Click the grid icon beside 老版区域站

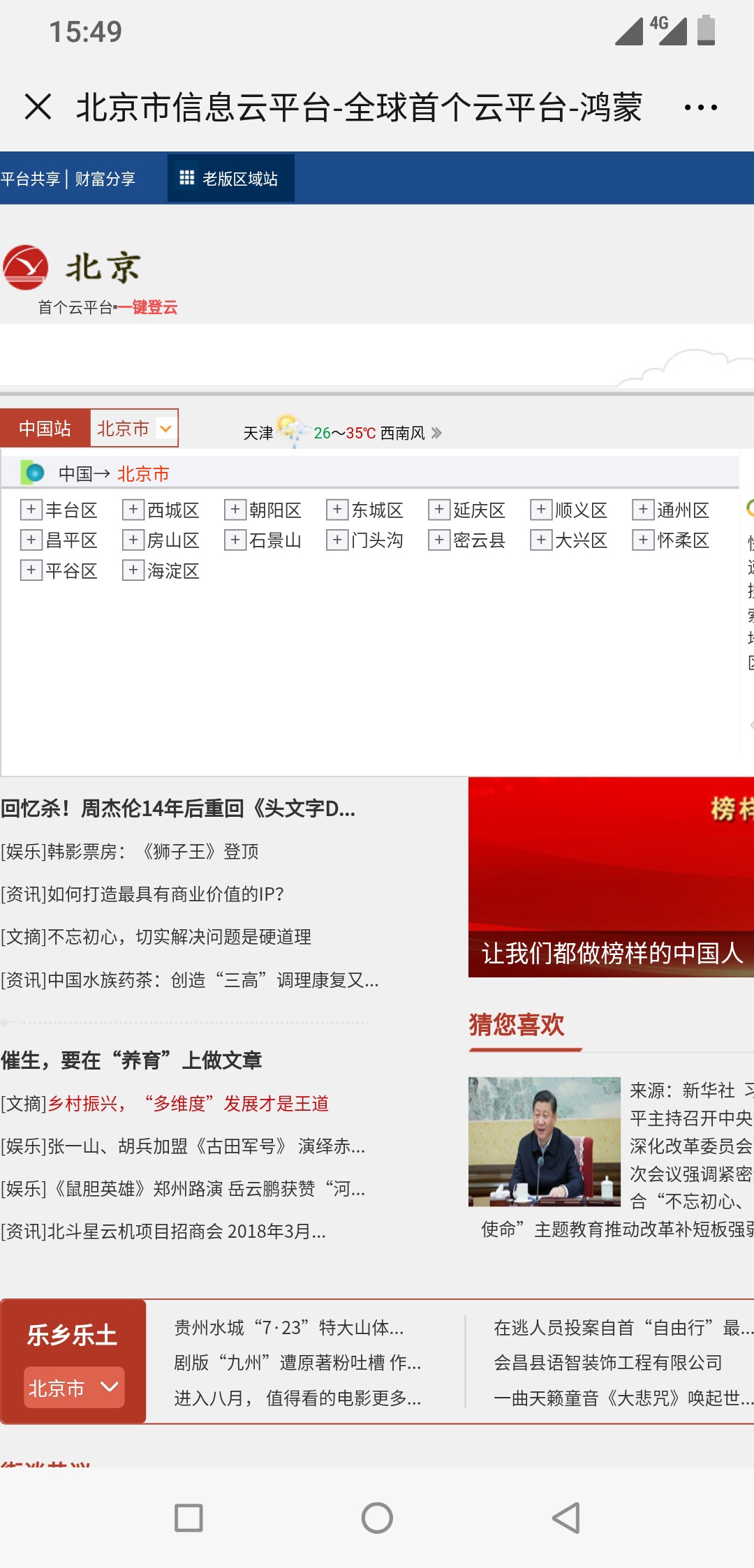[x=186, y=178]
